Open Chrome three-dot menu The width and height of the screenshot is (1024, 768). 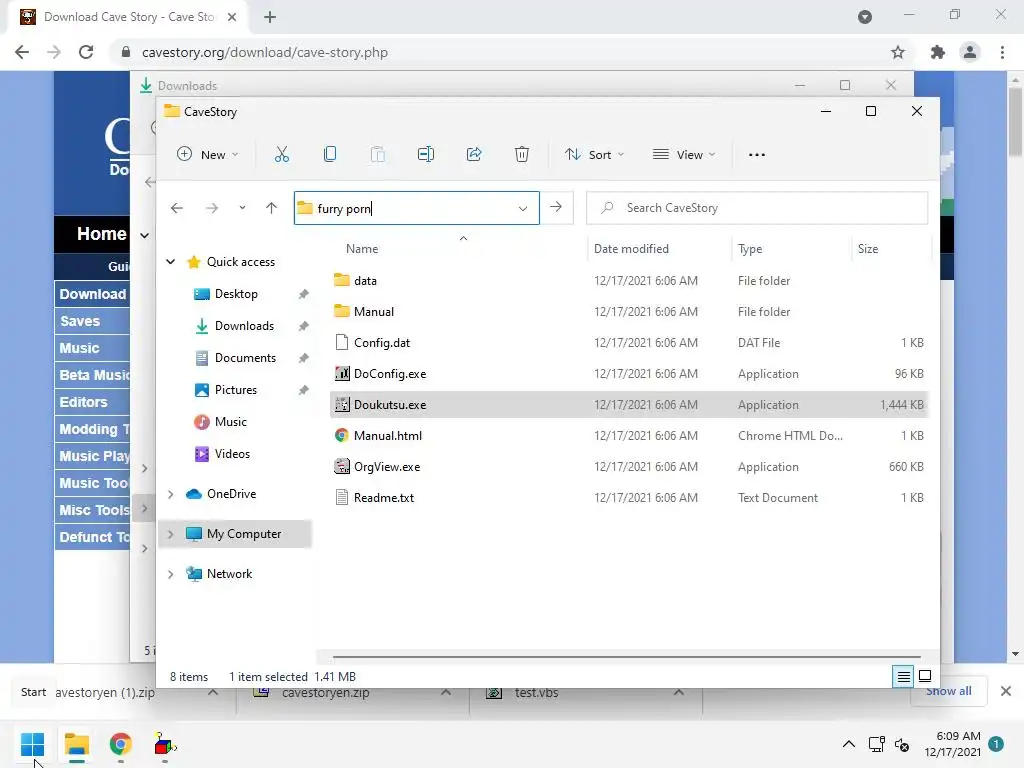click(1002, 52)
